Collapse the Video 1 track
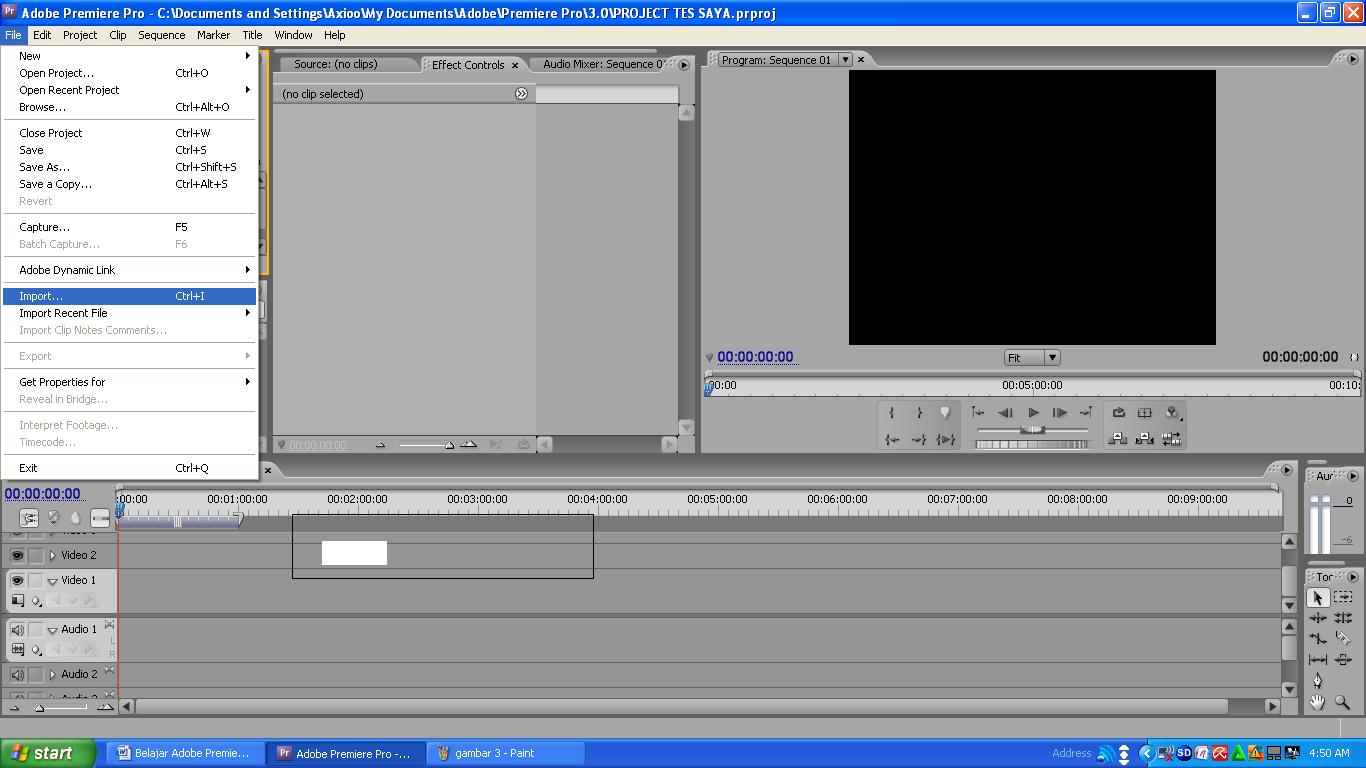 [52, 581]
